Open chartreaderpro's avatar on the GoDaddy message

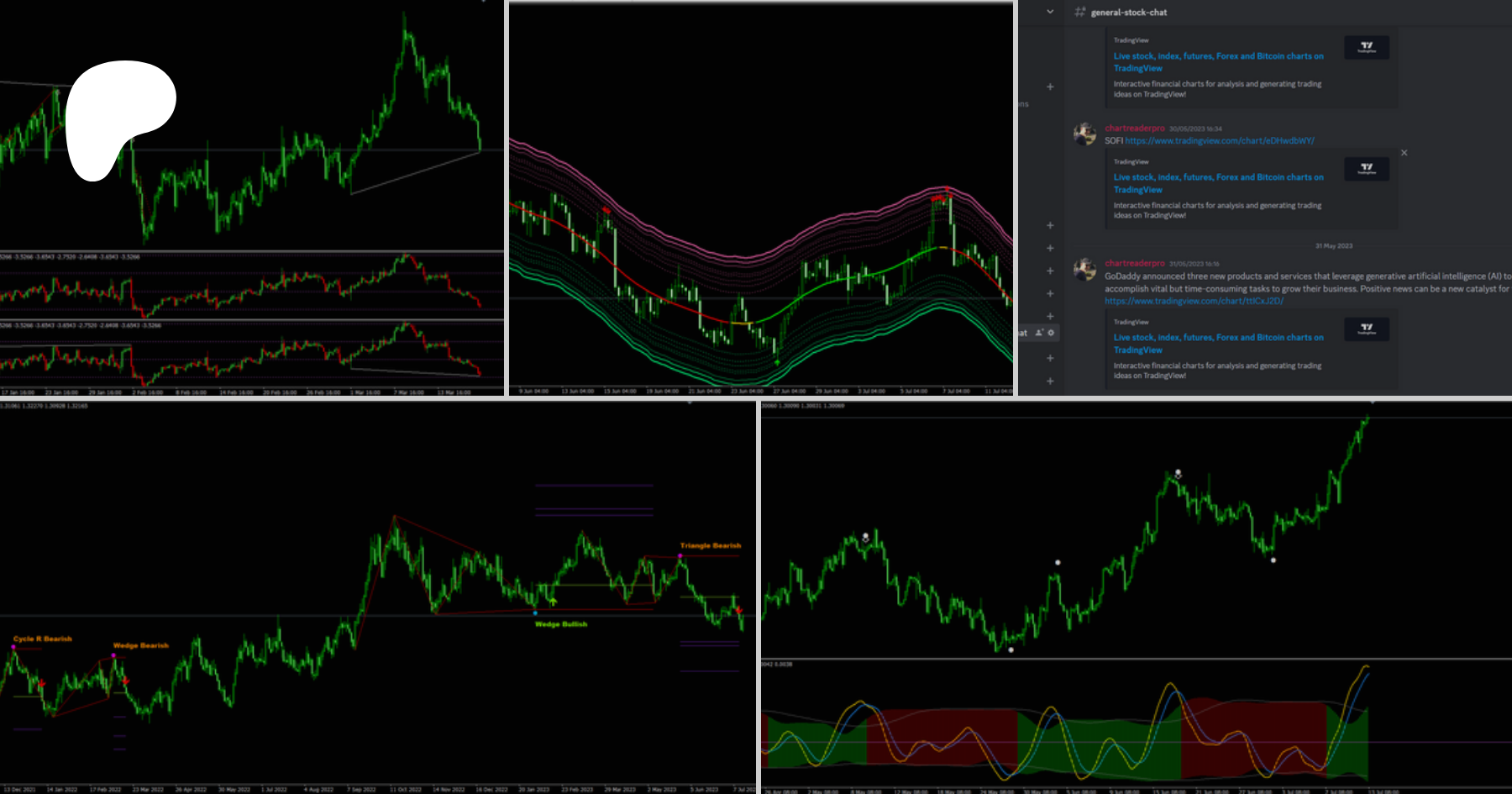[1084, 270]
